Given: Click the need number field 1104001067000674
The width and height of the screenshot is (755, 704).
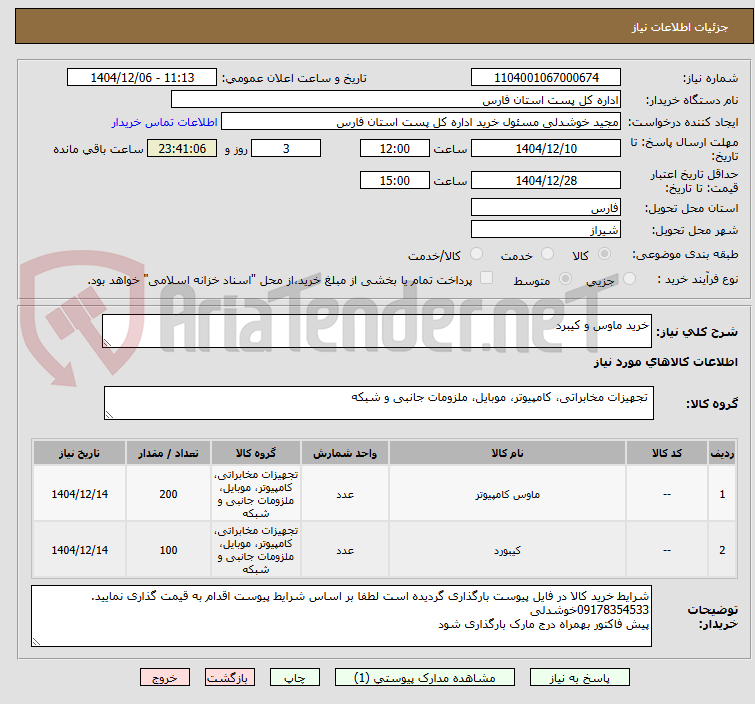Looking at the screenshot, I should 546,78.
